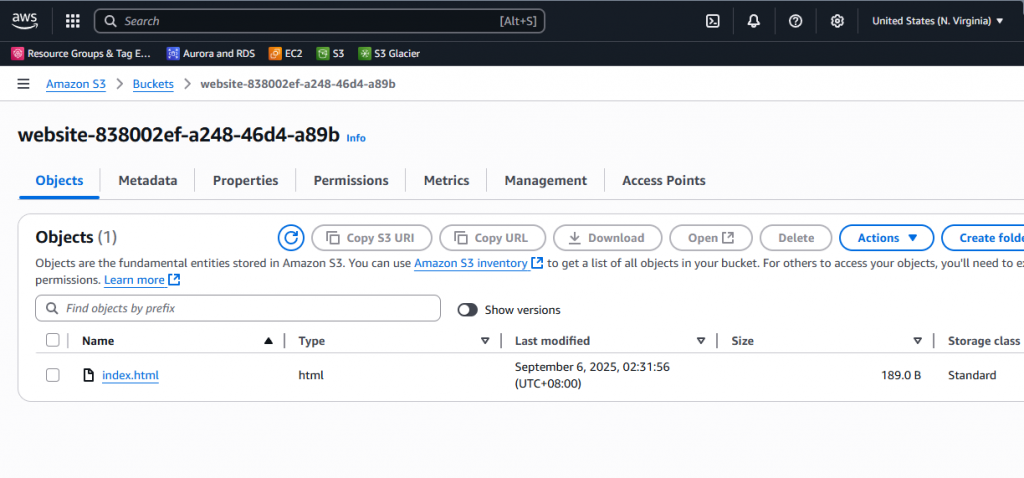The image size is (1024, 478).
Task: Expand the Actions dropdown button
Action: [887, 238]
